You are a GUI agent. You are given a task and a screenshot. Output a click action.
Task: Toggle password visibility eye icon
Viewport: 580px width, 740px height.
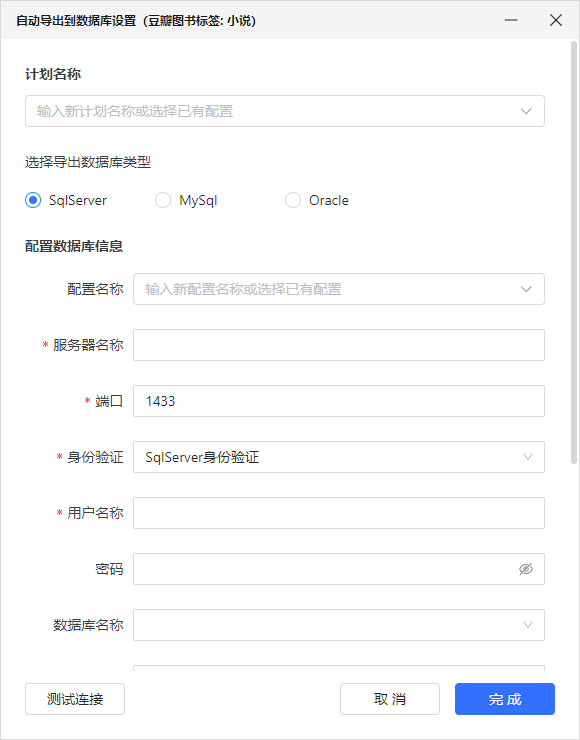pos(526,569)
